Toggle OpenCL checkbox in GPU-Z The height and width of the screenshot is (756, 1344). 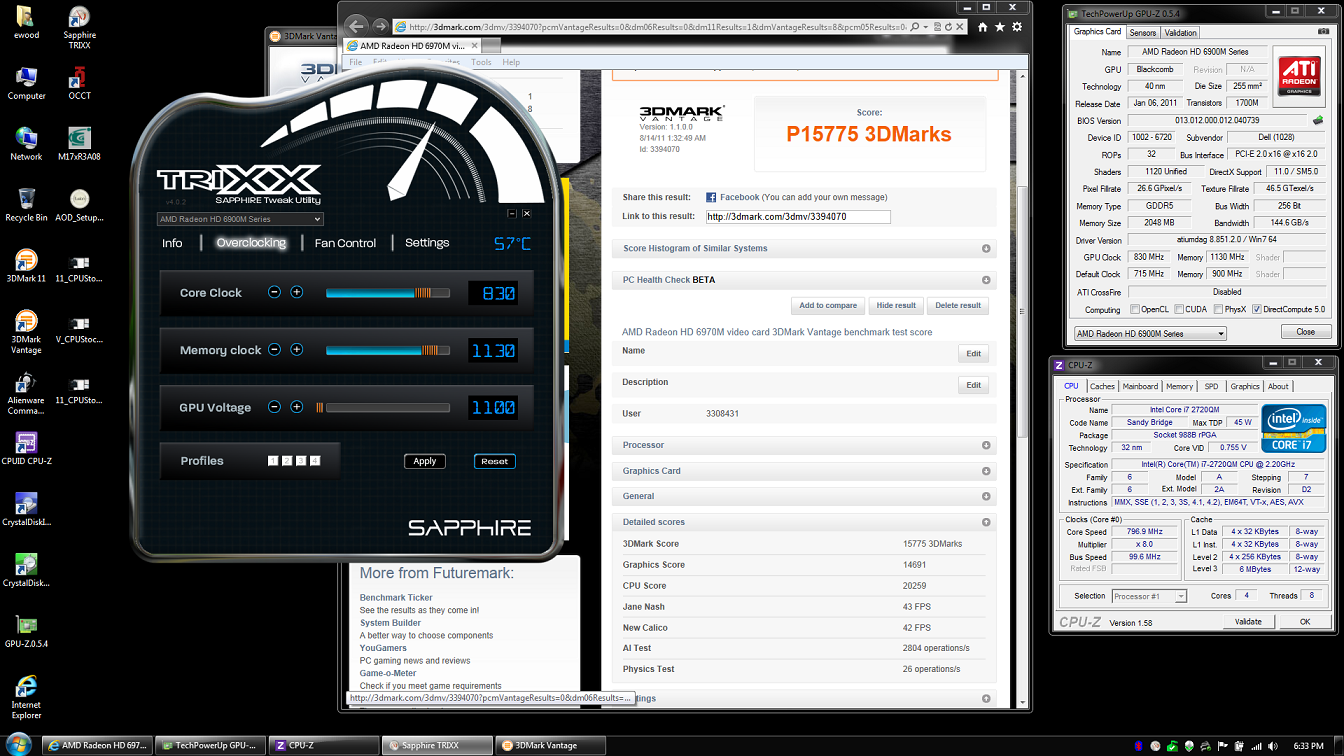pyautogui.click(x=1135, y=309)
